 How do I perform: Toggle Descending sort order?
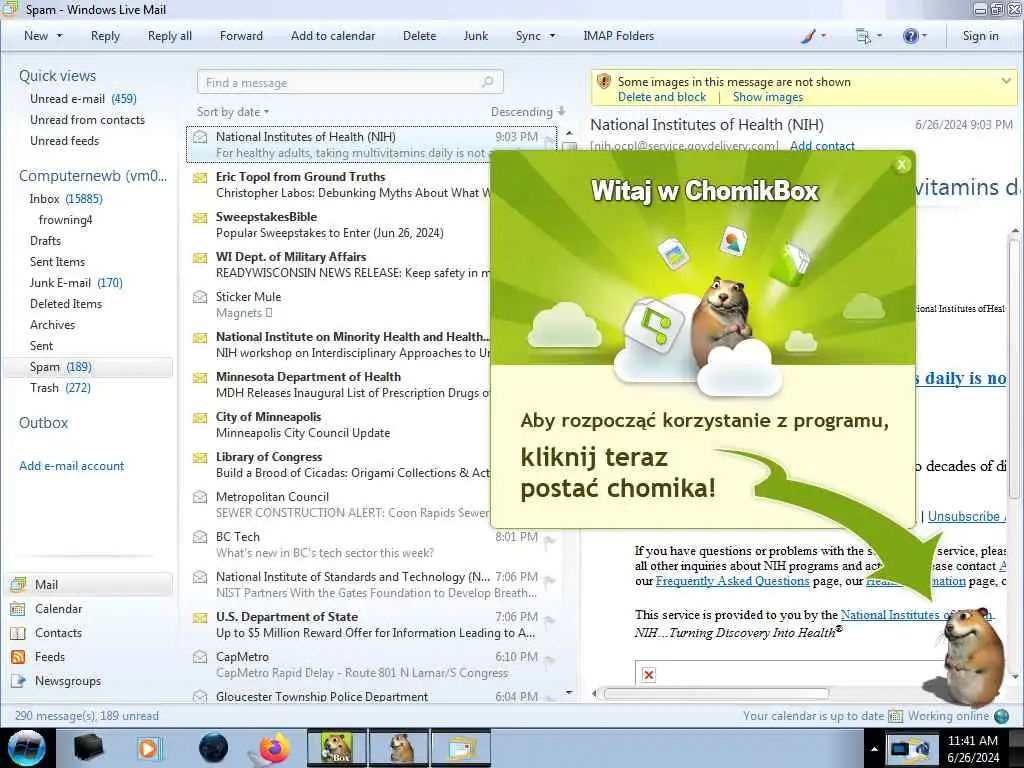[x=528, y=112]
